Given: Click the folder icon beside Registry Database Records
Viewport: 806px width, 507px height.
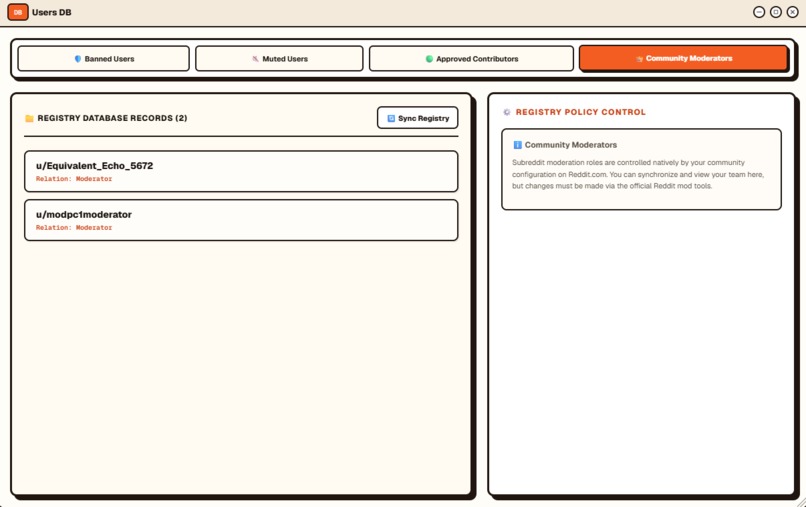Looking at the screenshot, I should click(x=29, y=118).
